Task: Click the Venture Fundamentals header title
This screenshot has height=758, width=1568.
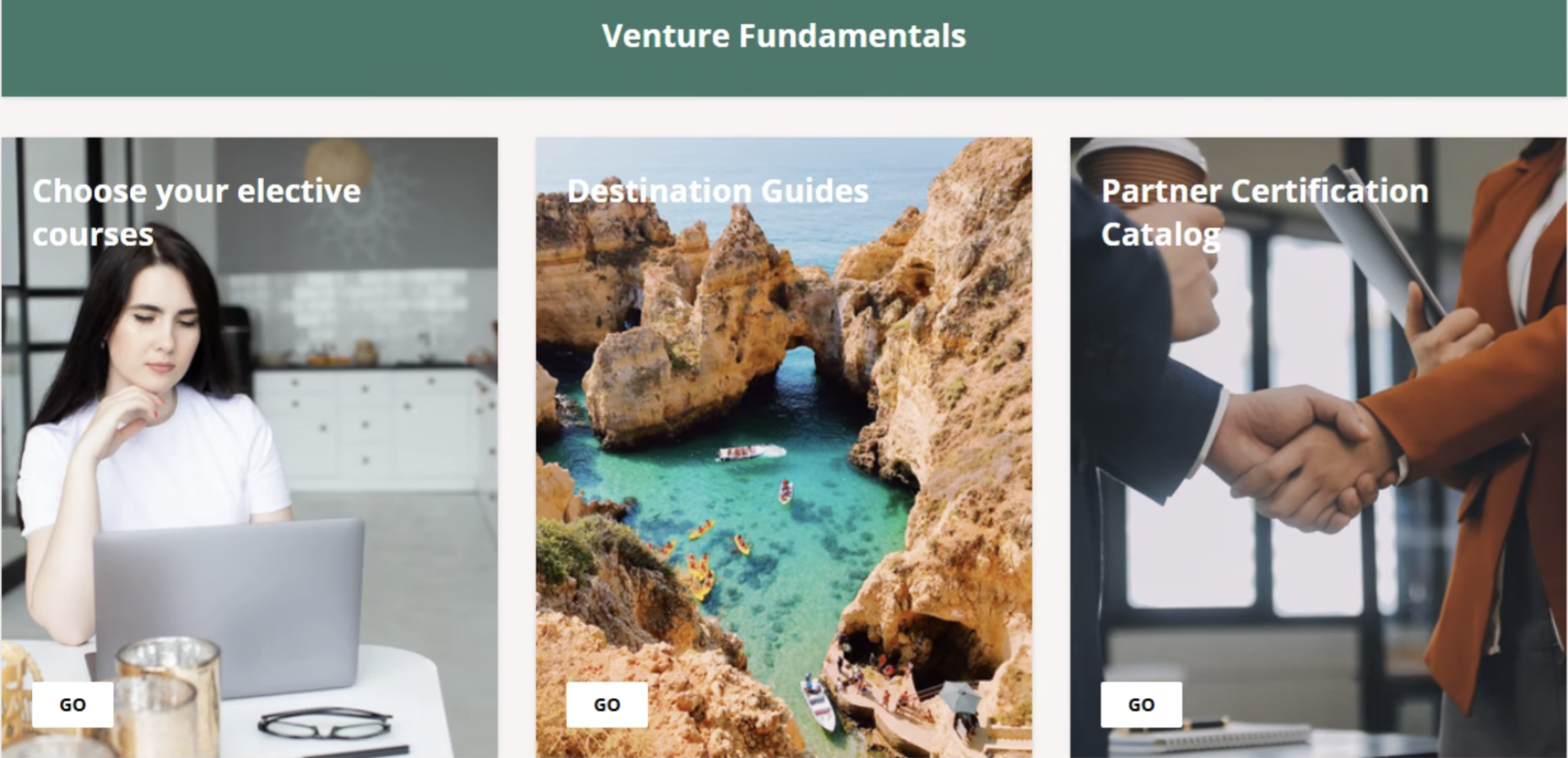Action: [783, 36]
